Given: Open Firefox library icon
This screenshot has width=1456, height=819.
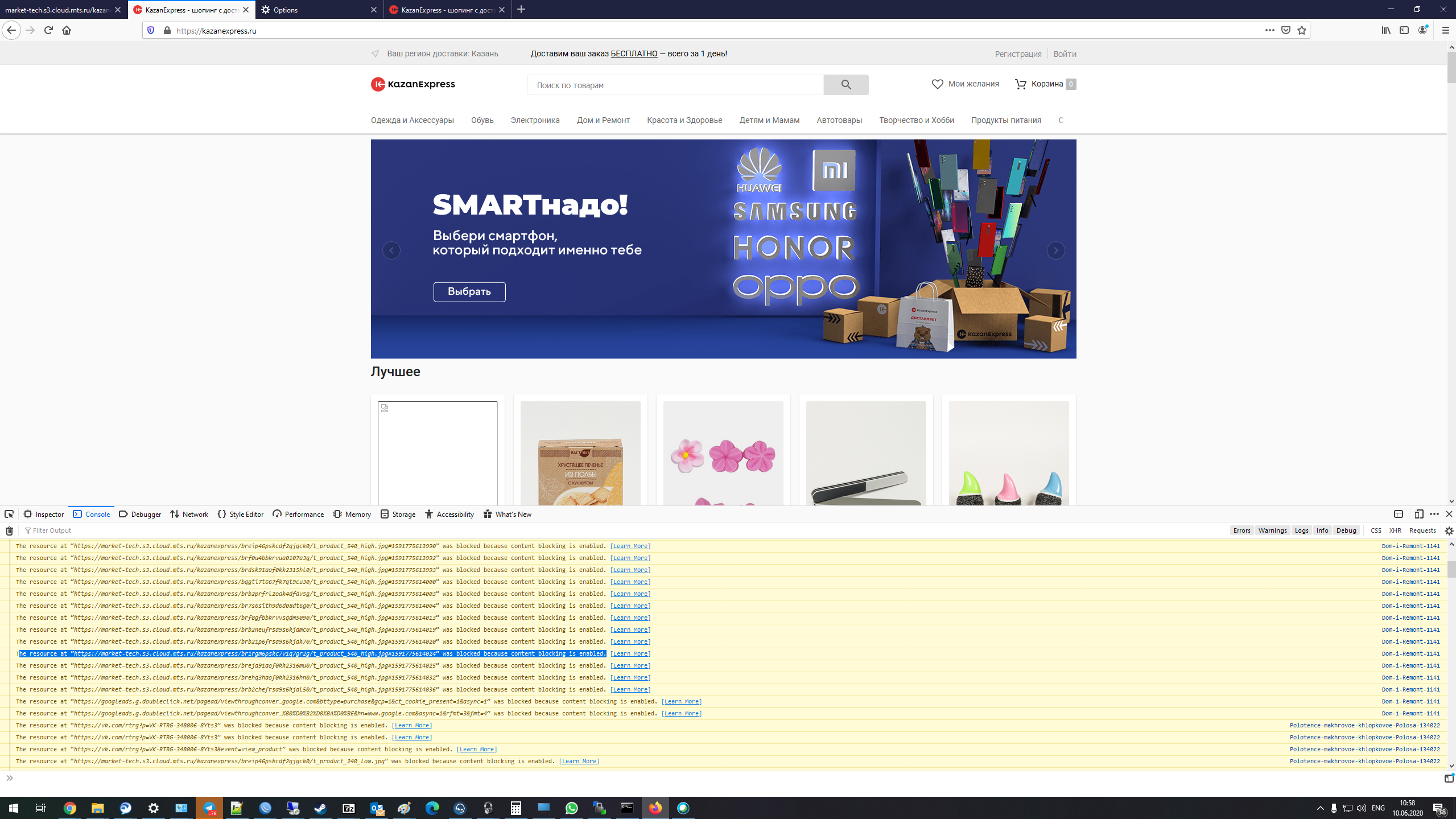Looking at the screenshot, I should pos(1386,30).
